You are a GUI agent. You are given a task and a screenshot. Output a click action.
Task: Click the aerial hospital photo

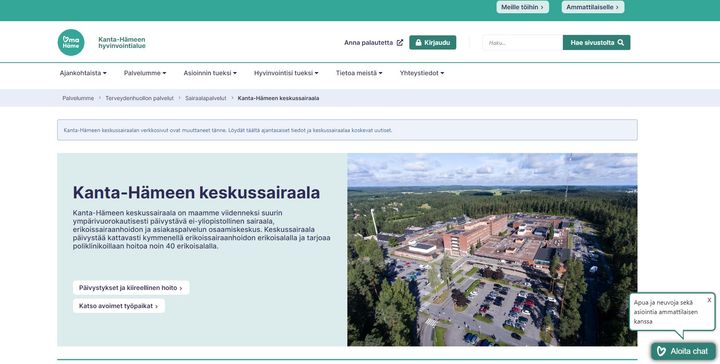click(492, 249)
